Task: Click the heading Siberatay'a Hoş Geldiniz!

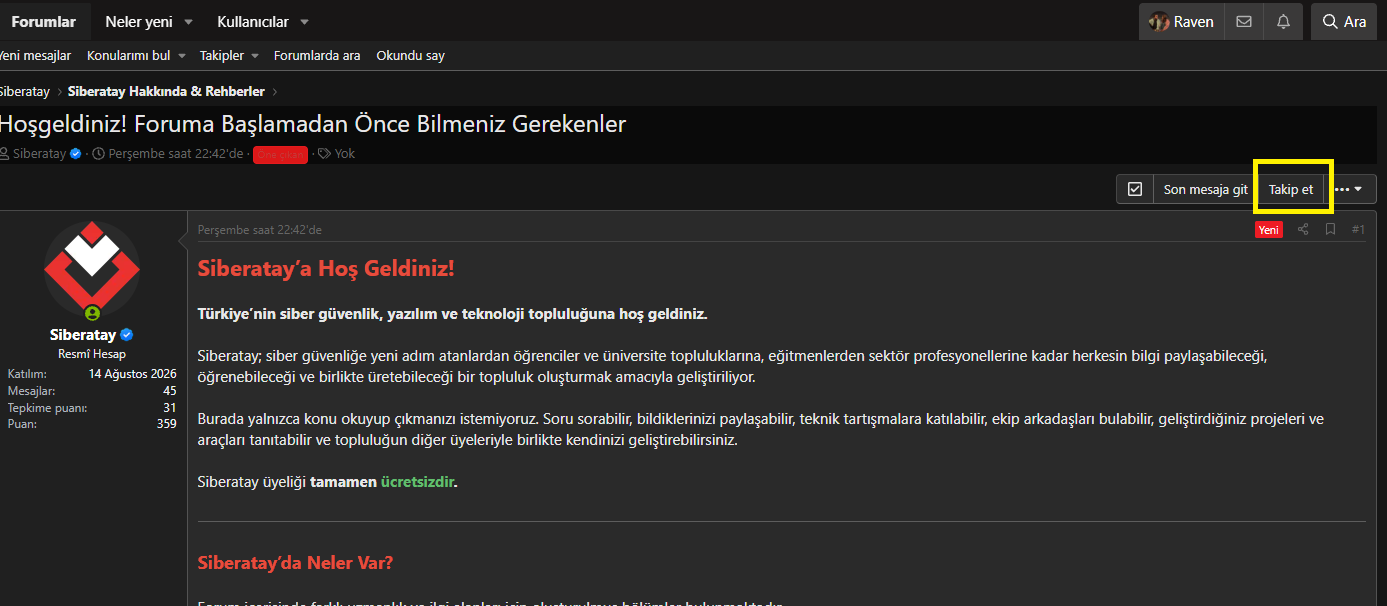Action: point(326,269)
